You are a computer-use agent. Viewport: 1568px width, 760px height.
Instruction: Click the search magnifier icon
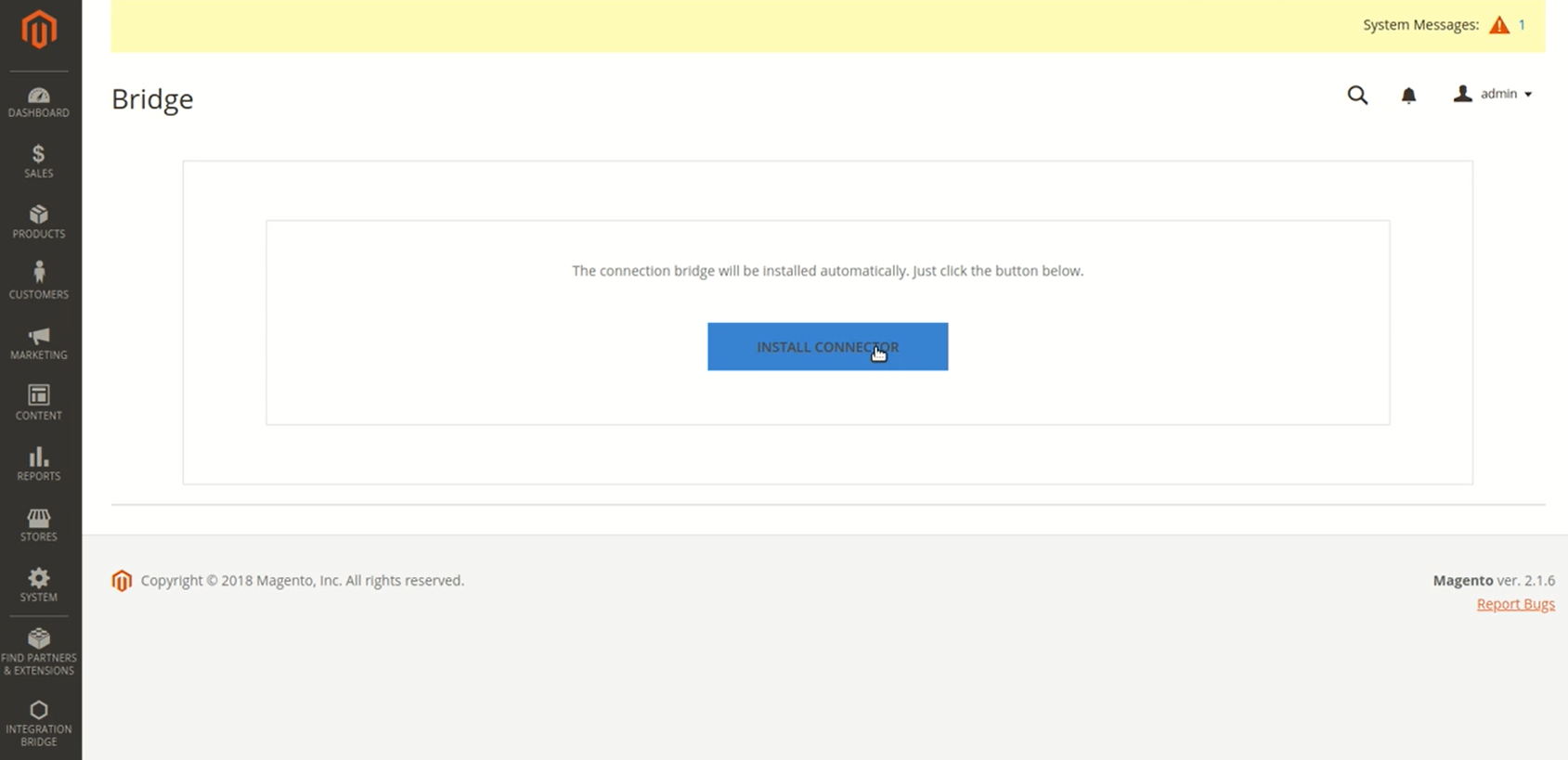(1357, 95)
